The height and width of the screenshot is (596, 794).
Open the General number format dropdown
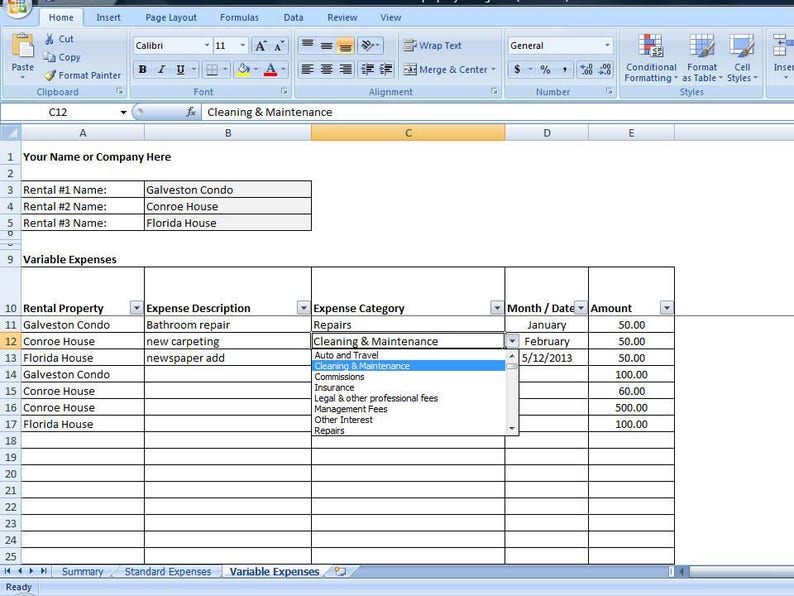coord(607,46)
